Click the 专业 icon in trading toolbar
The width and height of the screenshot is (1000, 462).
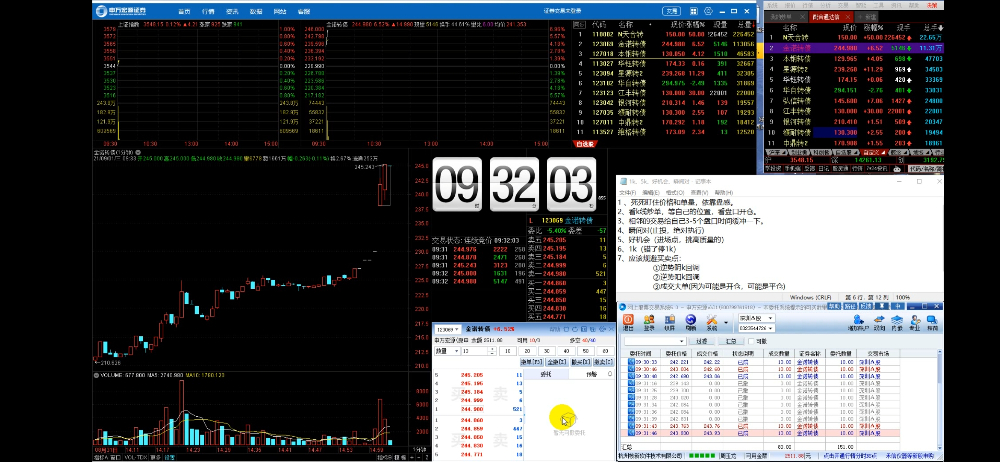pyautogui.click(x=915, y=323)
